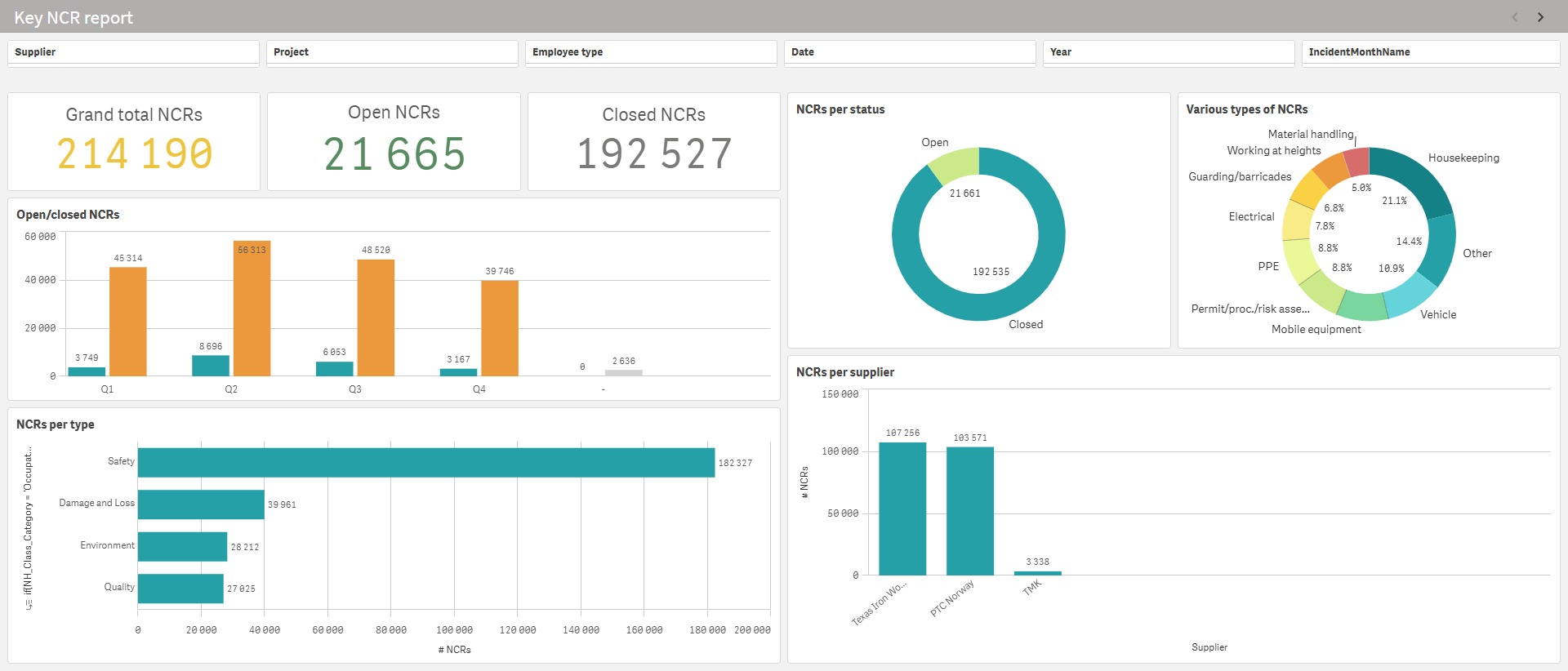Select the orange Q2 bar showing 56 313
1568x671 pixels.
pyautogui.click(x=252, y=310)
